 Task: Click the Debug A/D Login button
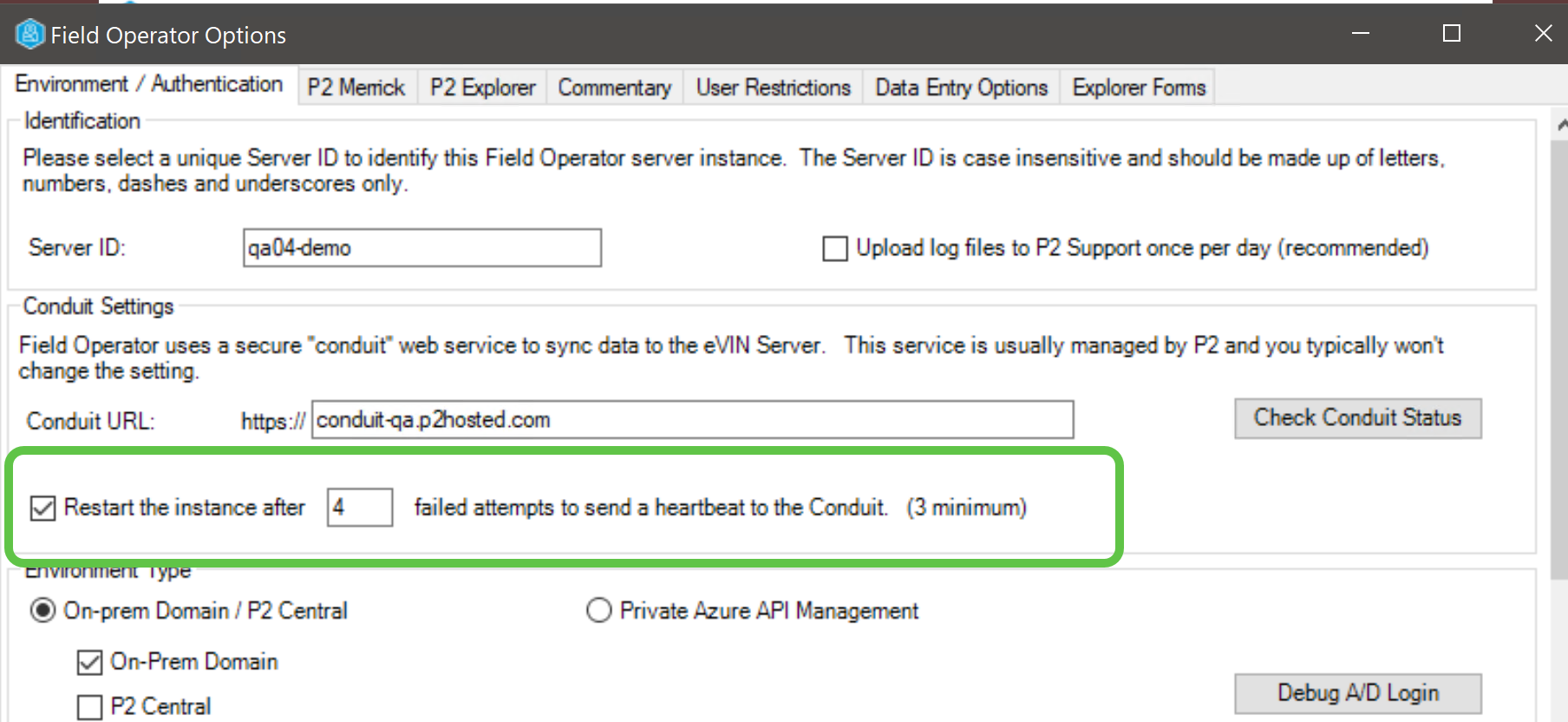point(1357,693)
